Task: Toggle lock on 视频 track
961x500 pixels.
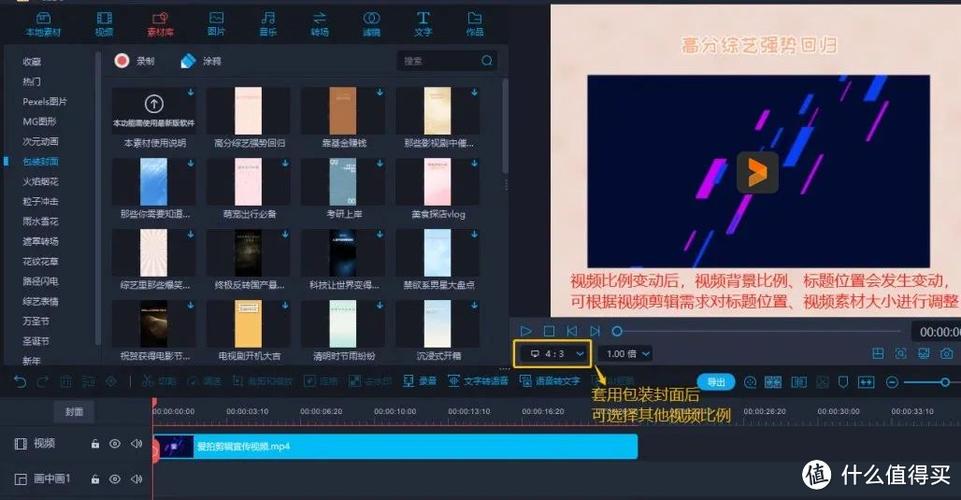Action: pos(95,444)
